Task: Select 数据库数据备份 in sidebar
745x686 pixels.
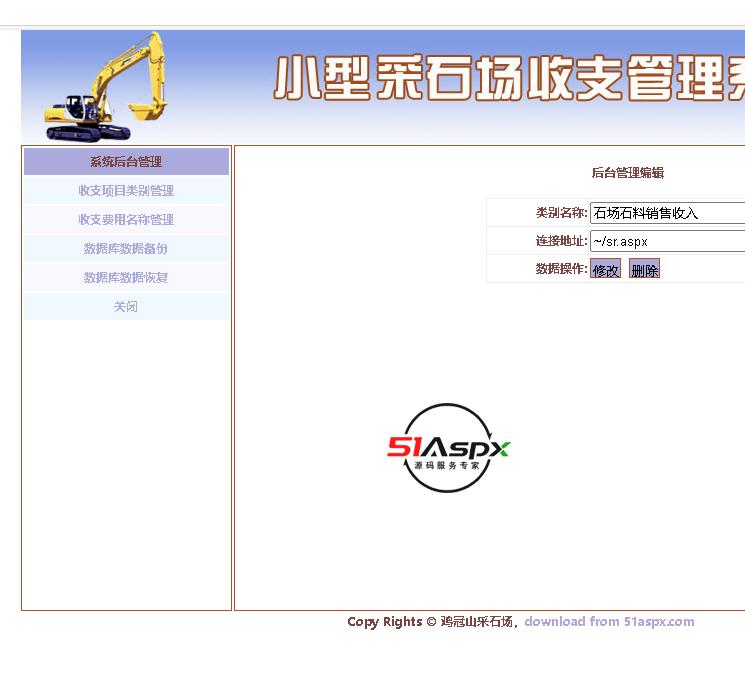Action: [x=126, y=248]
